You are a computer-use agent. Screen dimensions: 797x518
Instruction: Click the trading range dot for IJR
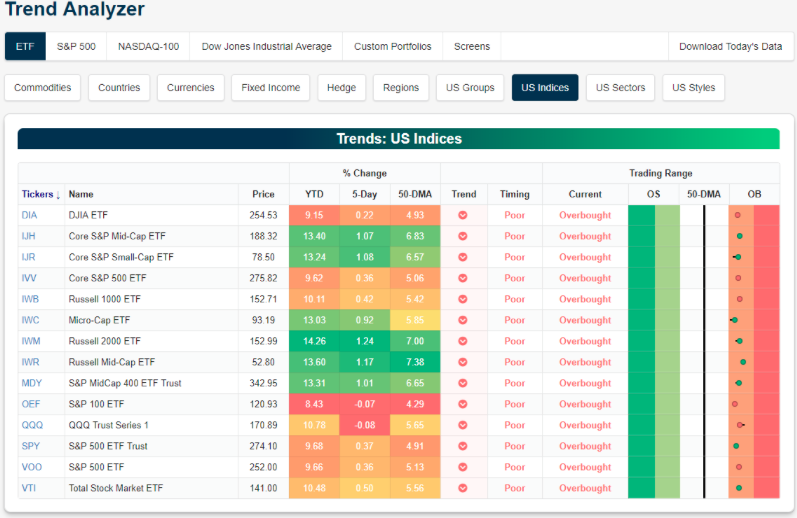click(736, 257)
